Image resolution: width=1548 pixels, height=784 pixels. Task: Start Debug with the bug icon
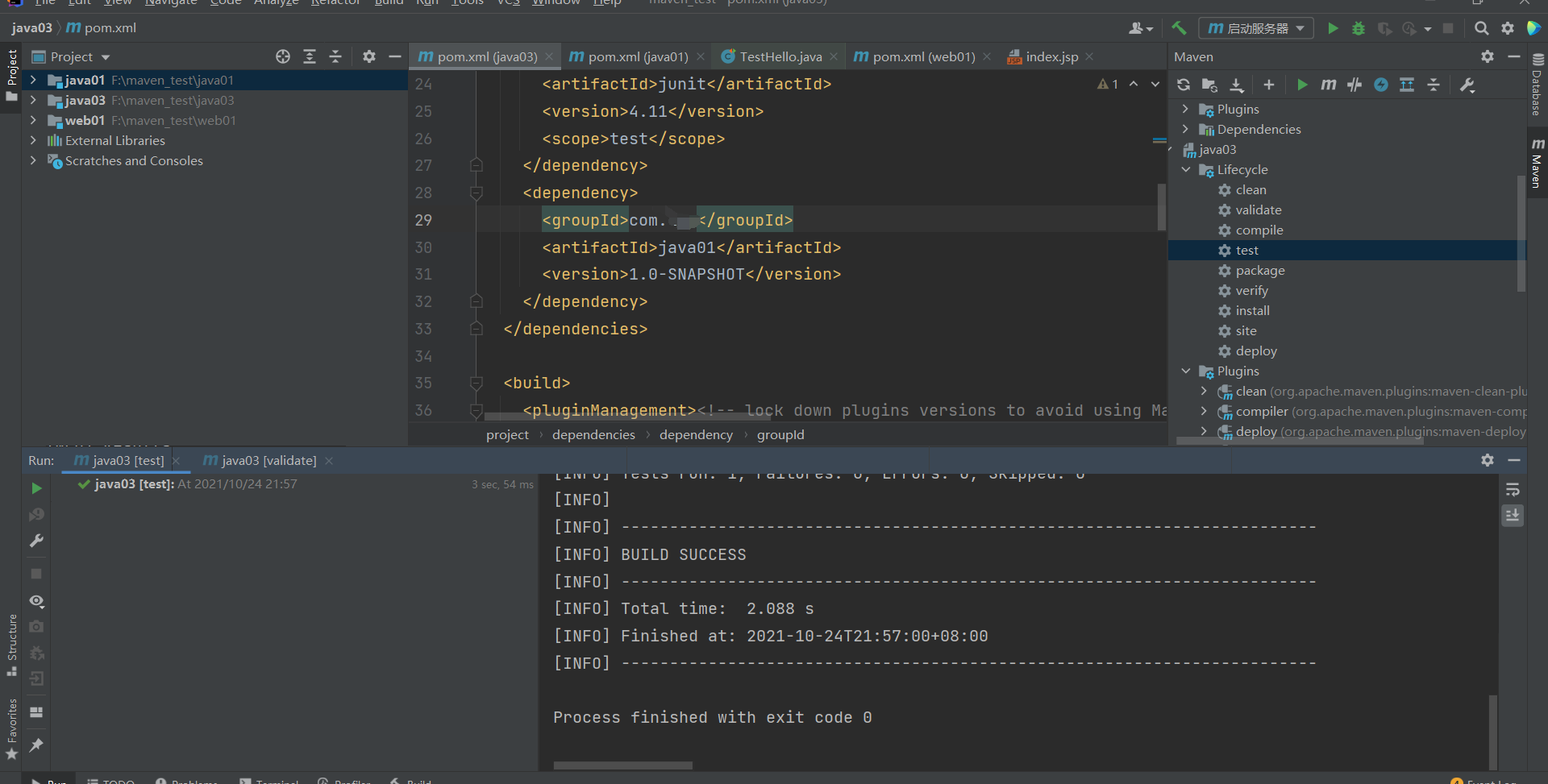pyautogui.click(x=1359, y=28)
